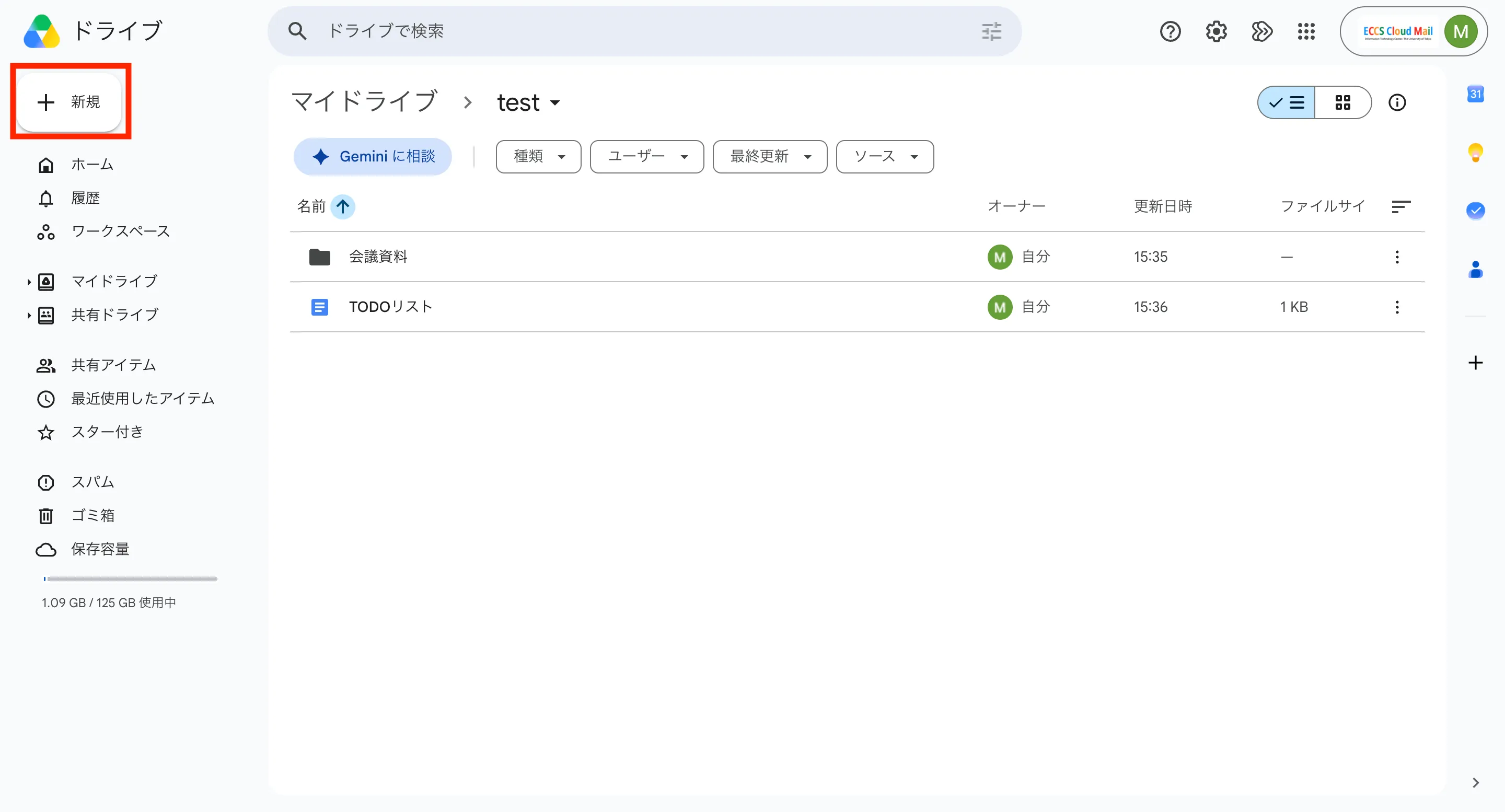Screen dimensions: 1505x812
Task: Sort by the 更新日時 column header
Action: (1163, 206)
